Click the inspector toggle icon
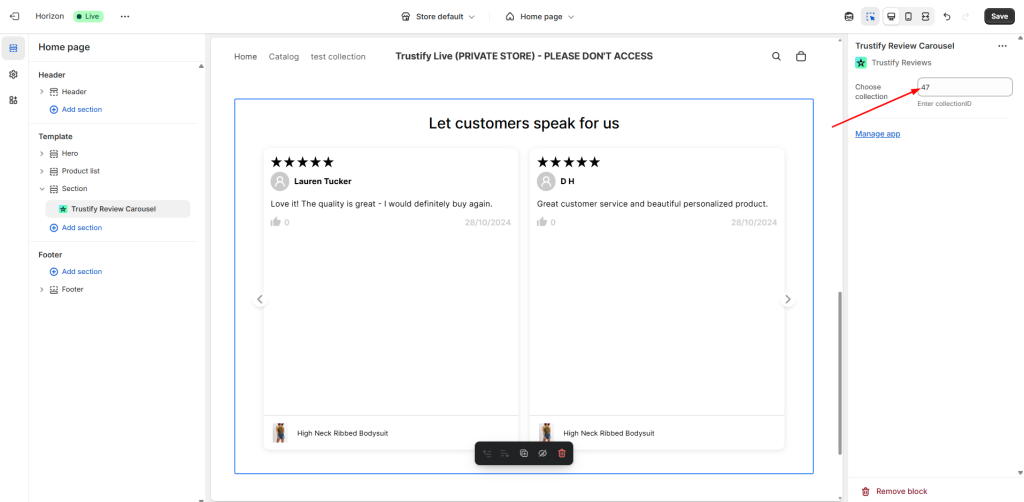 click(x=870, y=16)
